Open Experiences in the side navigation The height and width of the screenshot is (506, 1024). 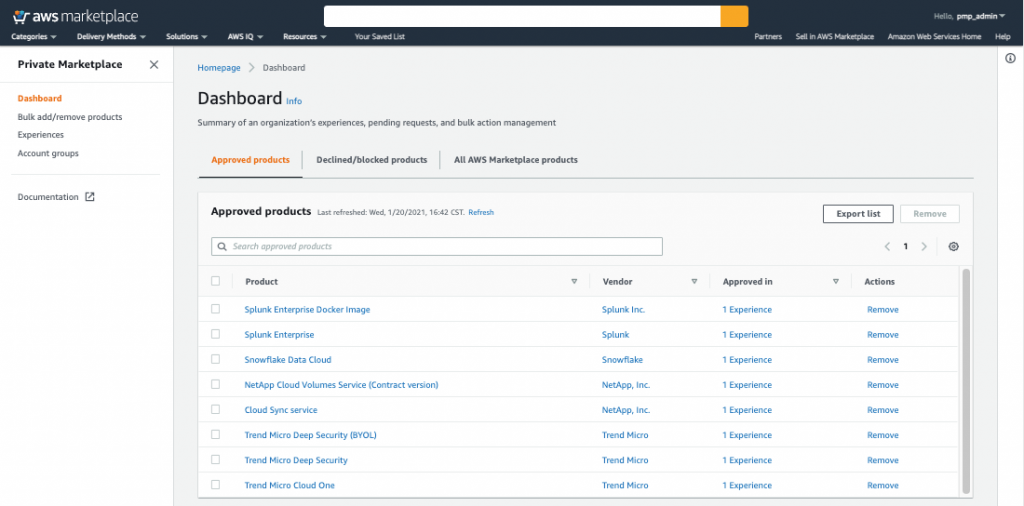point(40,134)
